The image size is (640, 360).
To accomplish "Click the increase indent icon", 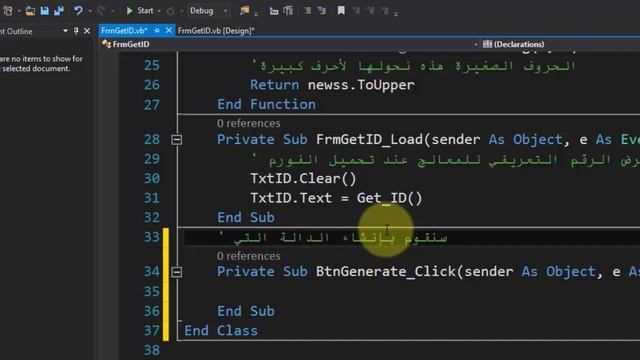I will coord(322,11).
